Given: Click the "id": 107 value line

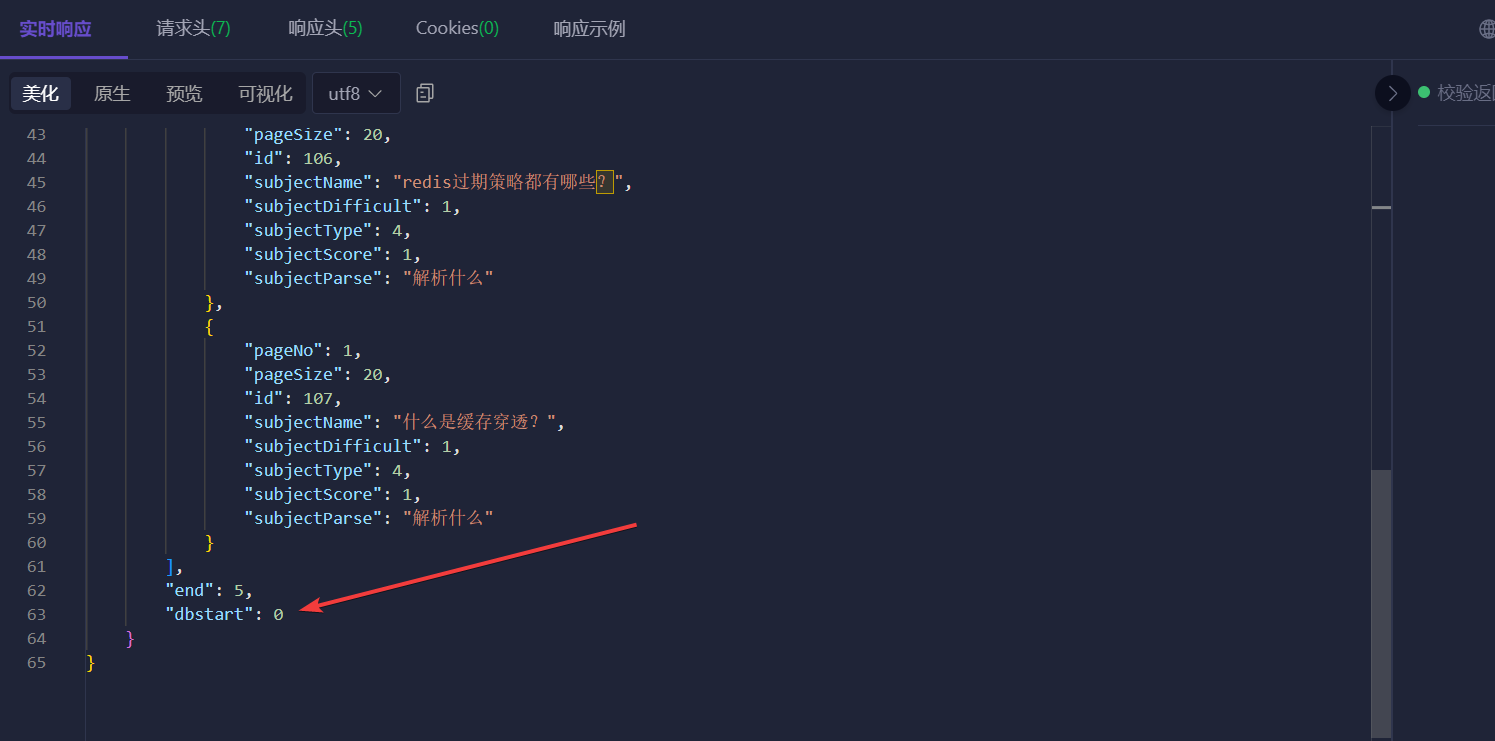Looking at the screenshot, I should click(293, 398).
